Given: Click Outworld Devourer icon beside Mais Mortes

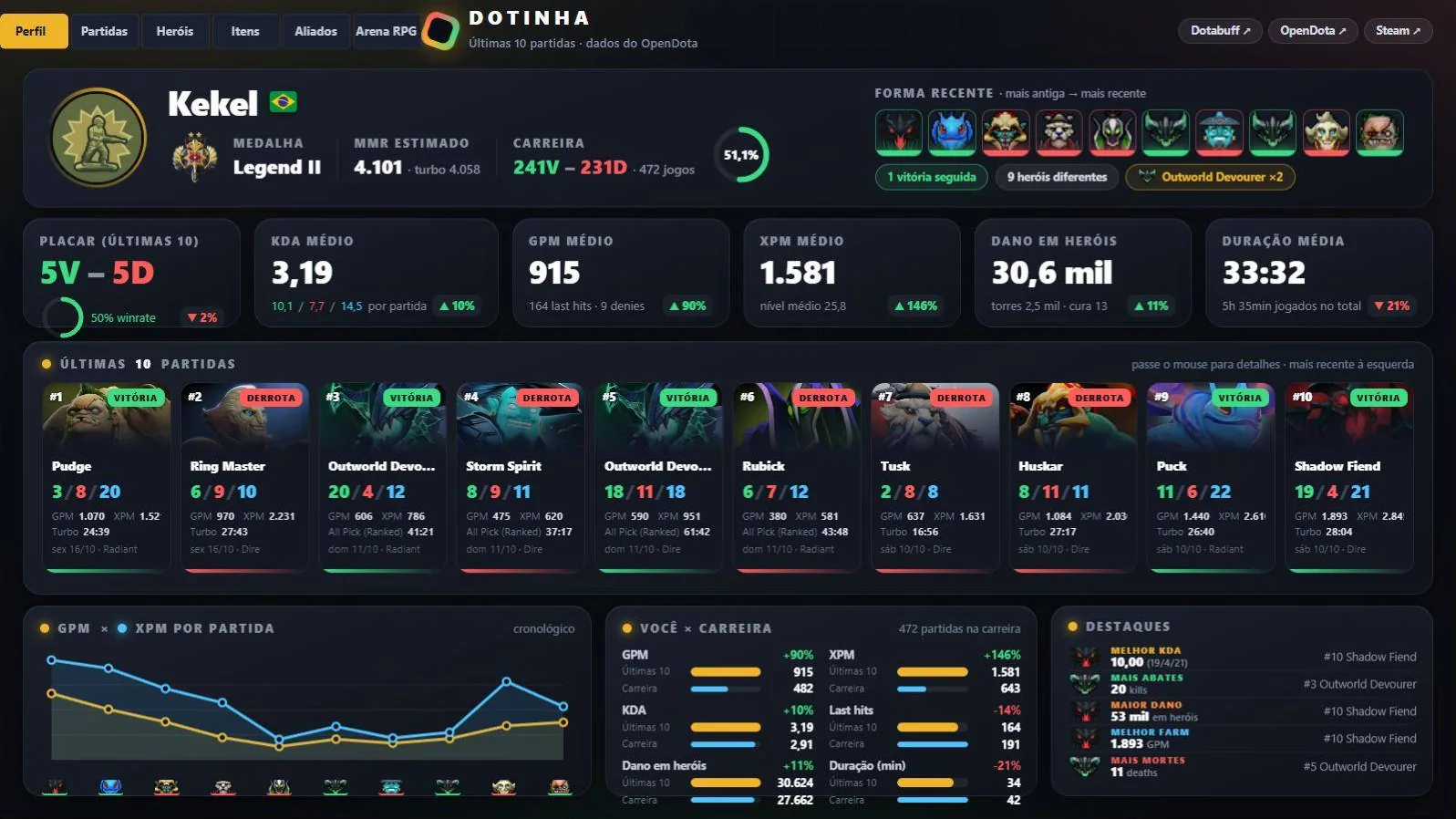Looking at the screenshot, I should (1085, 766).
